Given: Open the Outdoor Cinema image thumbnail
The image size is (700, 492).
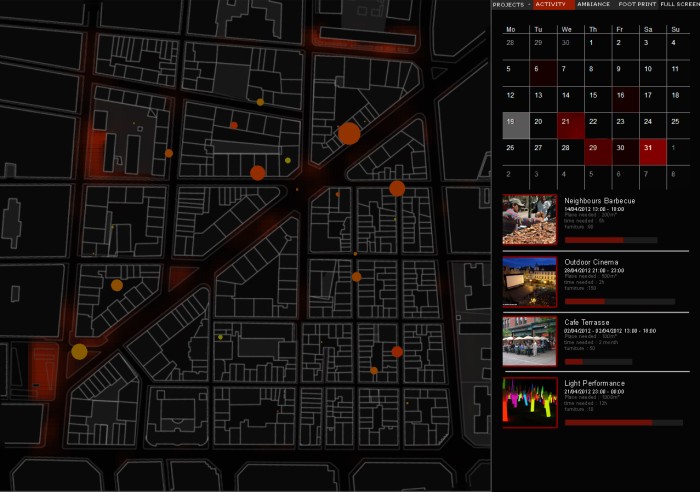Looking at the screenshot, I should tap(529, 281).
